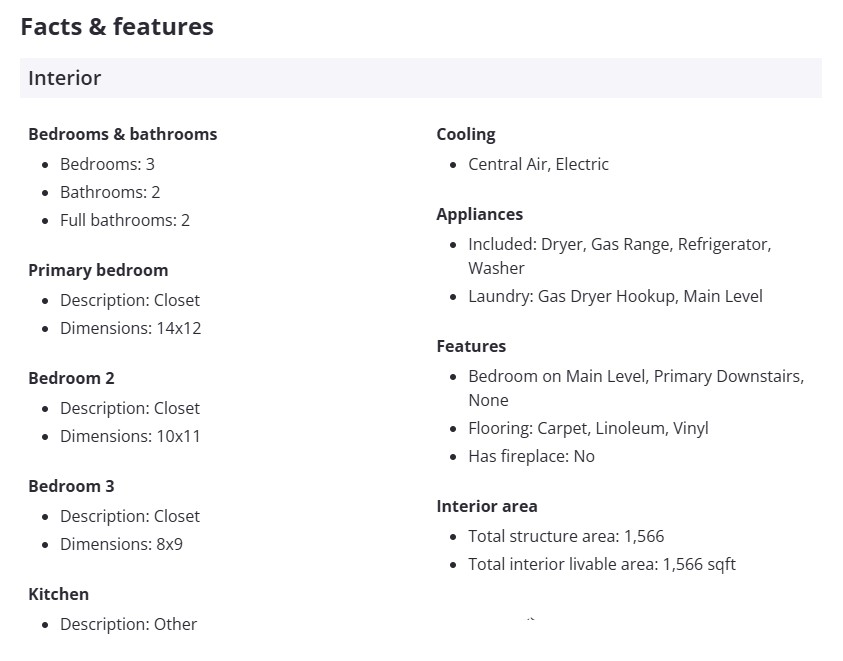
Task: Click Primary bedroom Dimensions: 14x12
Action: (x=130, y=328)
